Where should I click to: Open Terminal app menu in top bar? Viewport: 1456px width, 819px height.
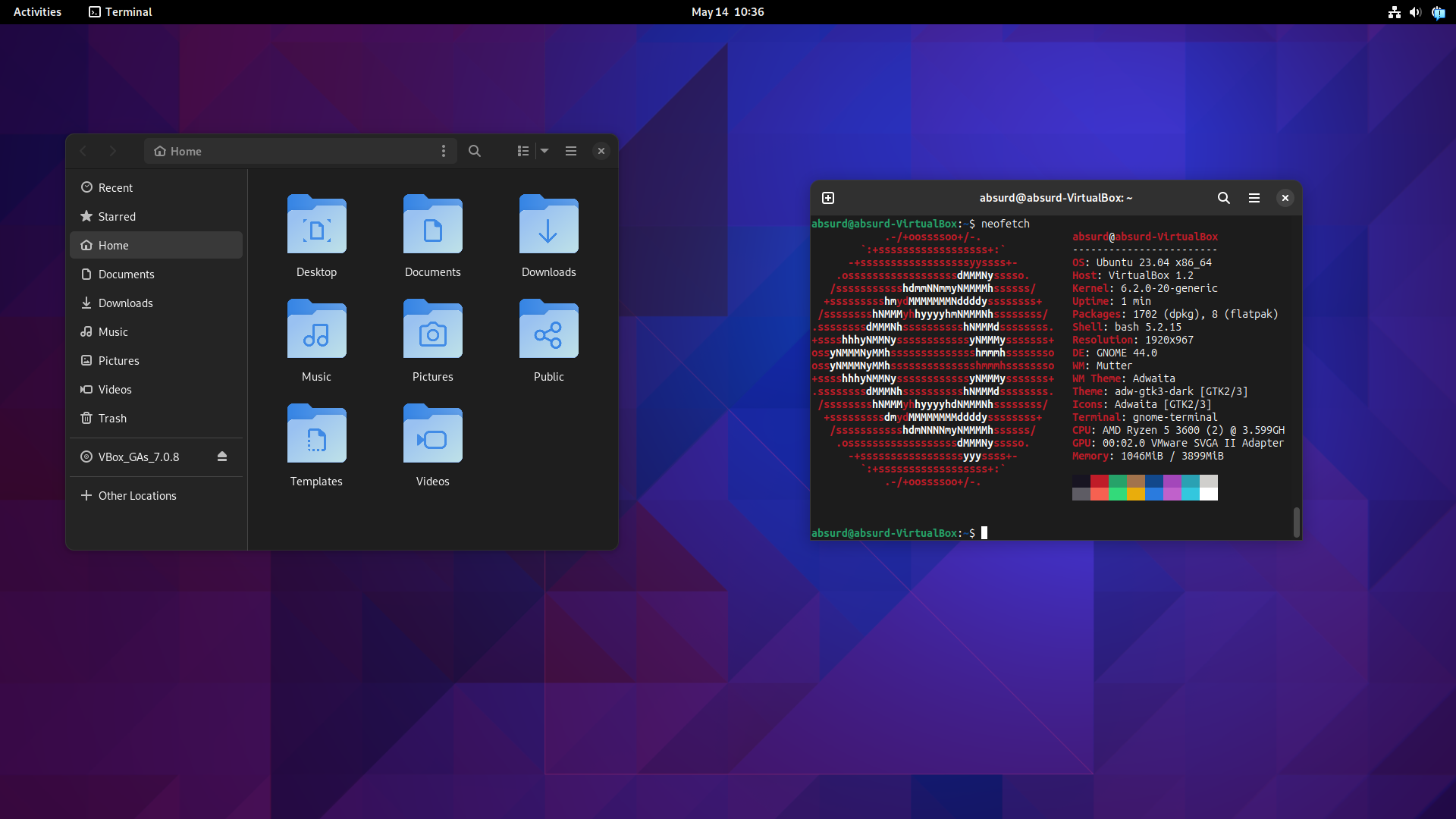point(121,12)
